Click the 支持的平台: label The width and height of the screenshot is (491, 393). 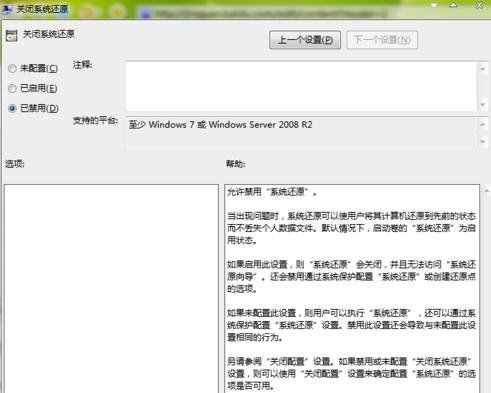tap(95, 120)
